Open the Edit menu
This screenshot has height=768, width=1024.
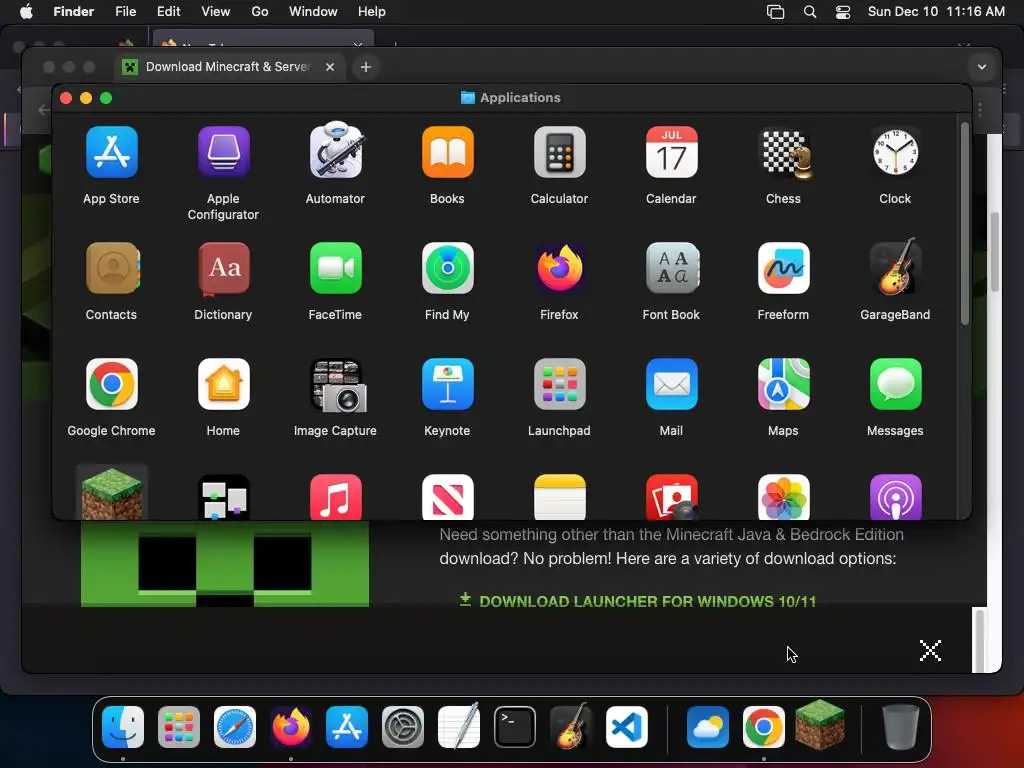[168, 12]
